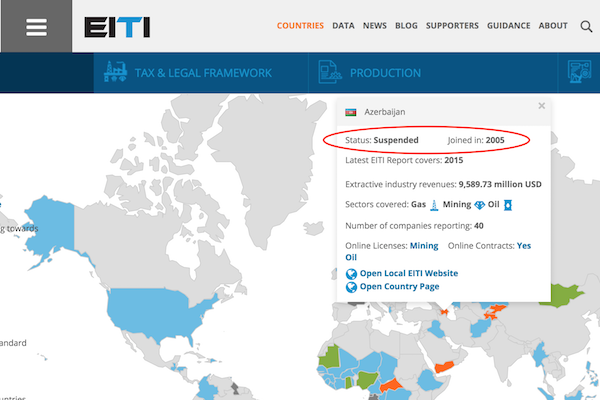Click Number of companies reporting: 40
This screenshot has width=600, height=400.
click(x=414, y=226)
